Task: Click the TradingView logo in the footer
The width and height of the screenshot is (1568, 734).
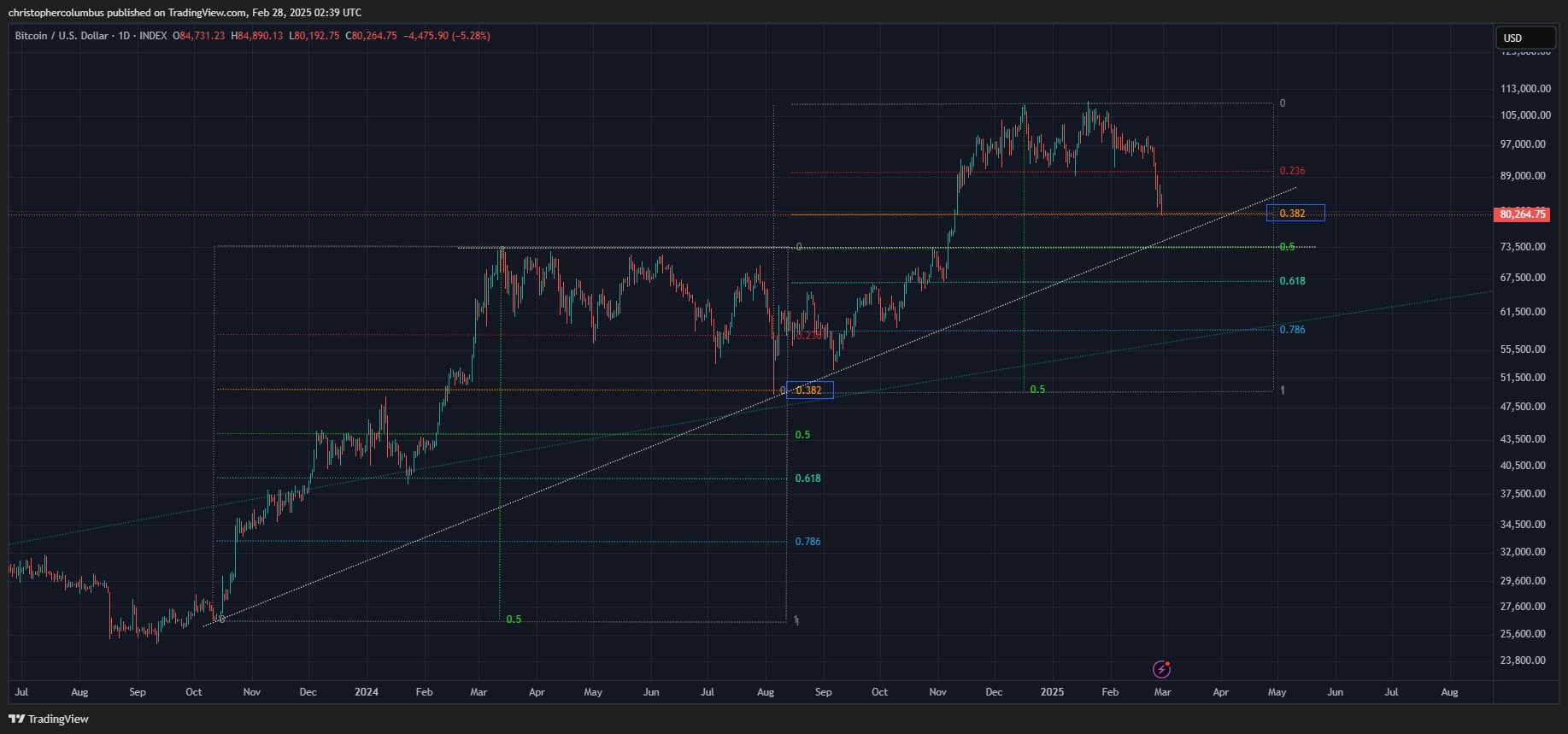Action: pos(49,719)
